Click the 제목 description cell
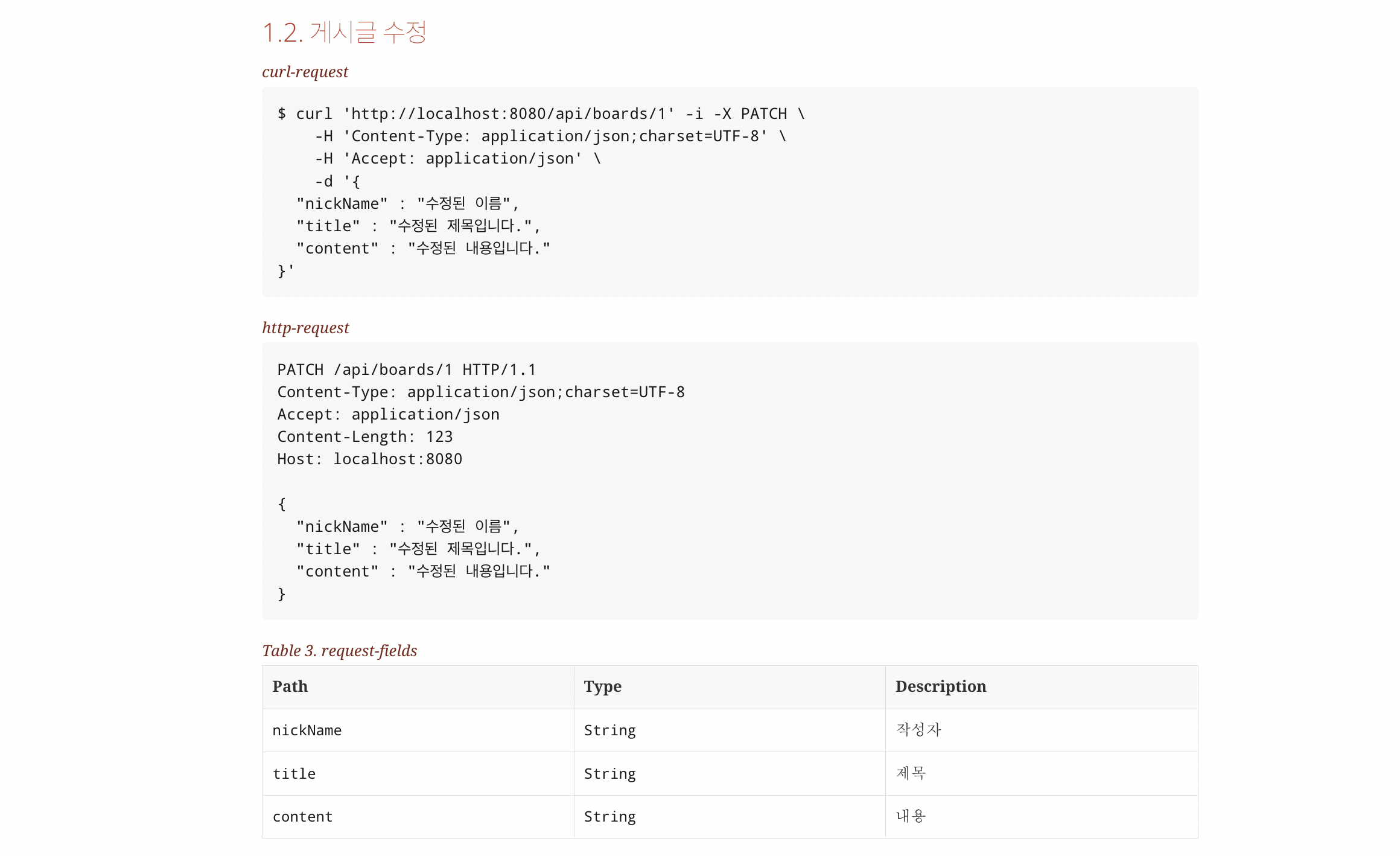Screen dimensions: 1400x856 [911, 773]
